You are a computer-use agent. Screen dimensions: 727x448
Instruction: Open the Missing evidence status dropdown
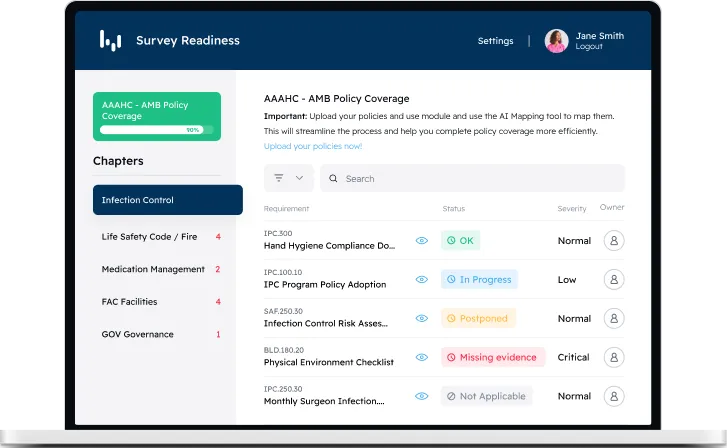tap(493, 357)
